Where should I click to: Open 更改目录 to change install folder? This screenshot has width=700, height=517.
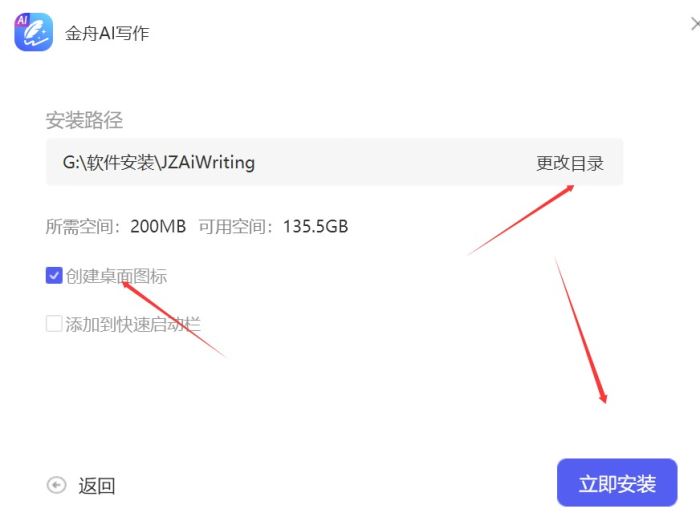(570, 163)
